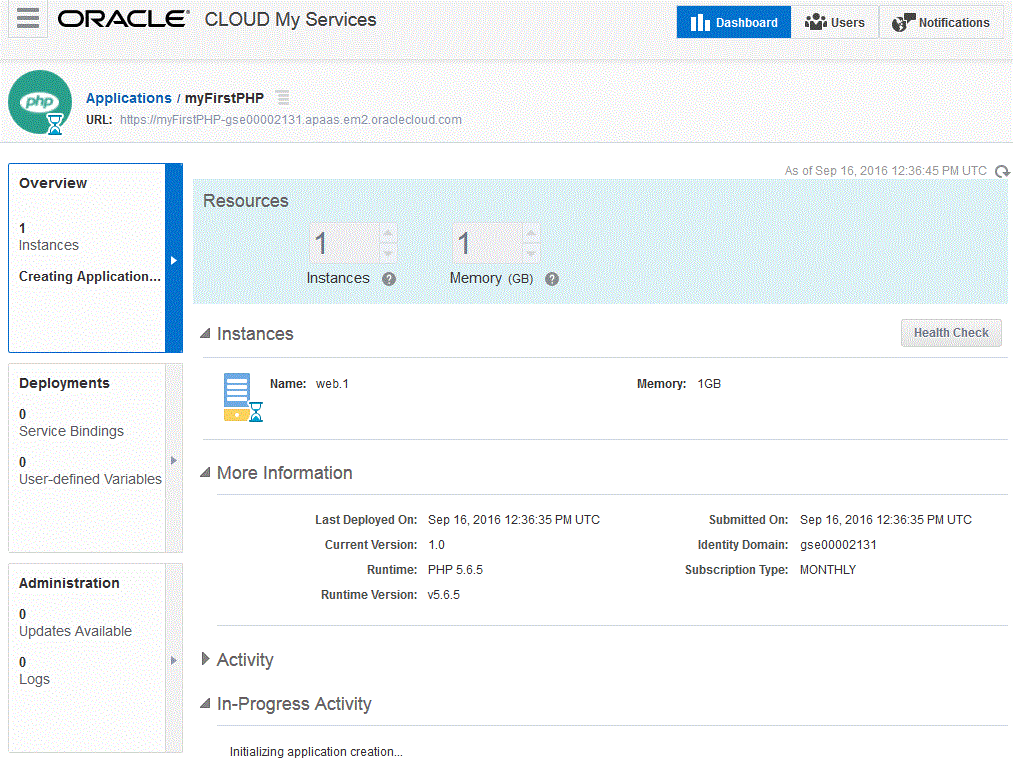Expand the Activity section
The width and height of the screenshot is (1013, 759).
205,659
